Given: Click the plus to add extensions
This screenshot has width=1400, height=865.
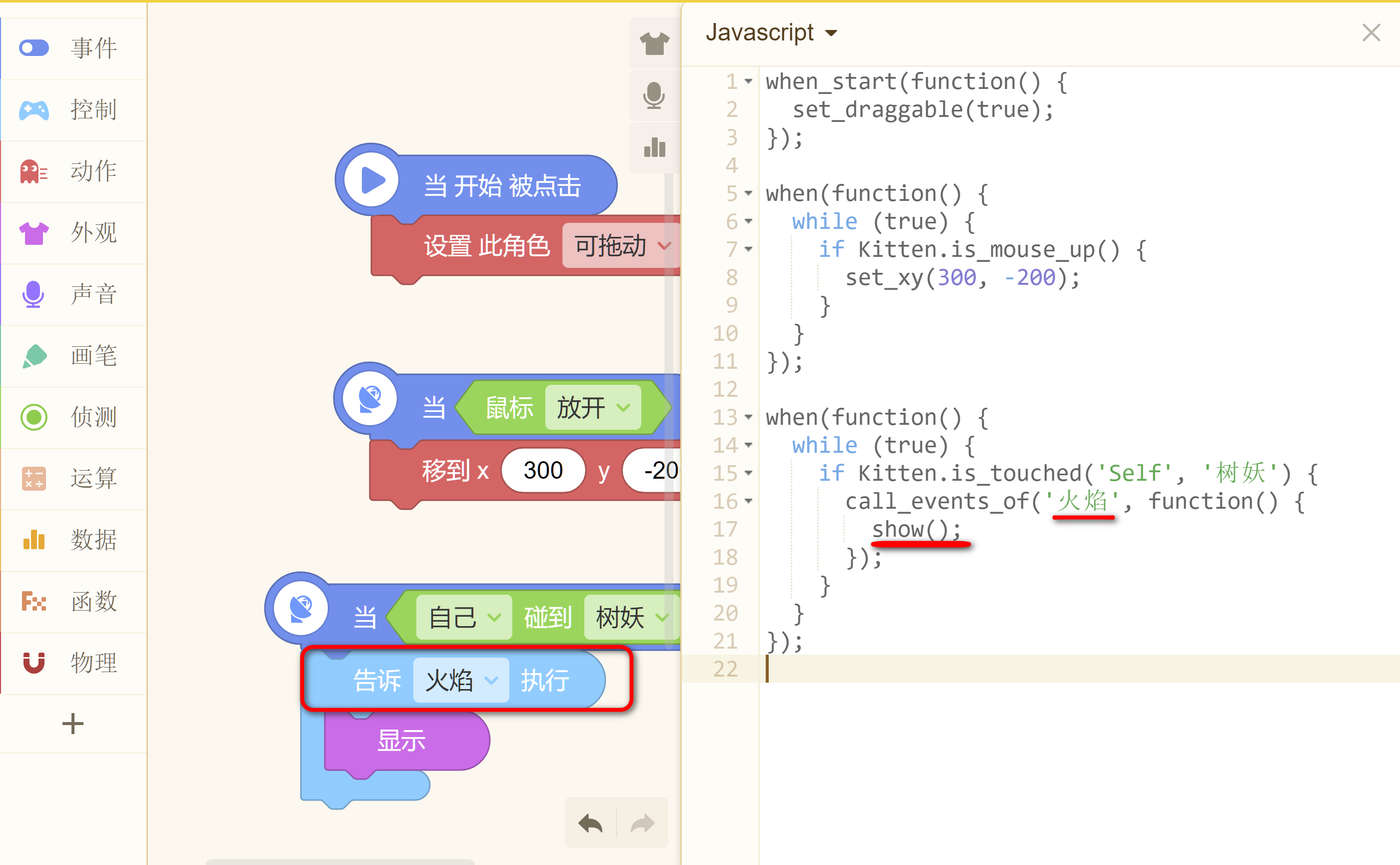Looking at the screenshot, I should [x=72, y=724].
